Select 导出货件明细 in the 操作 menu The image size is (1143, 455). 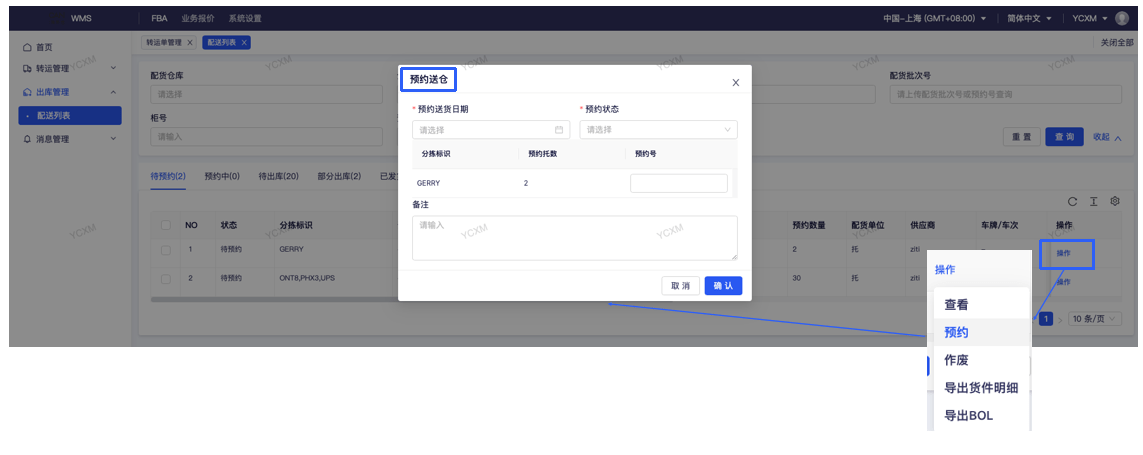coord(981,388)
